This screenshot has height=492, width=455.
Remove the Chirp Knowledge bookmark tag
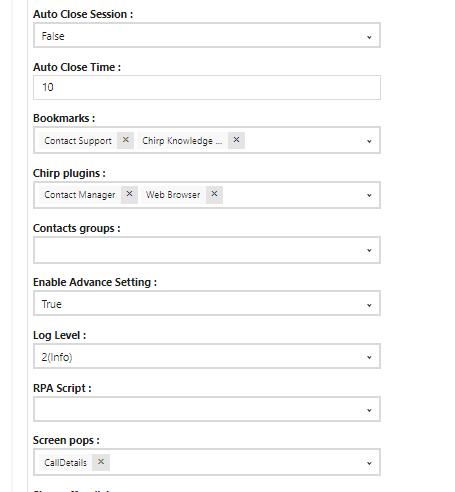point(236,140)
